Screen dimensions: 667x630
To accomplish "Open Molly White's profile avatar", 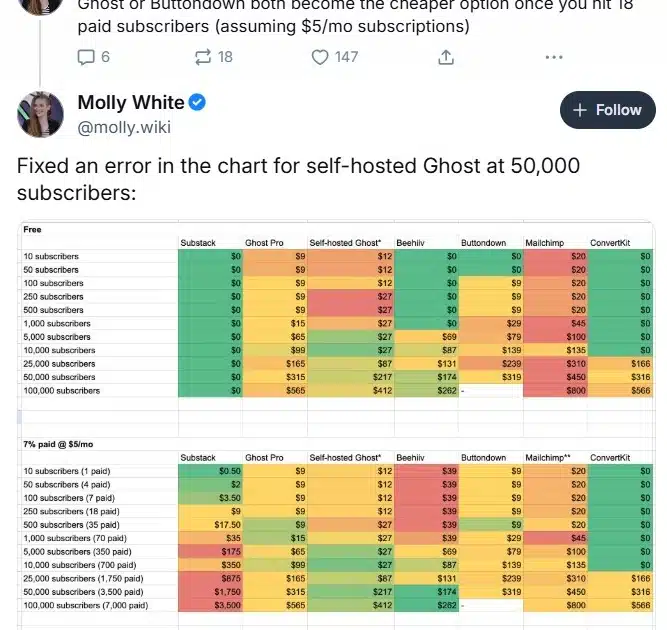I will pyautogui.click(x=40, y=114).
